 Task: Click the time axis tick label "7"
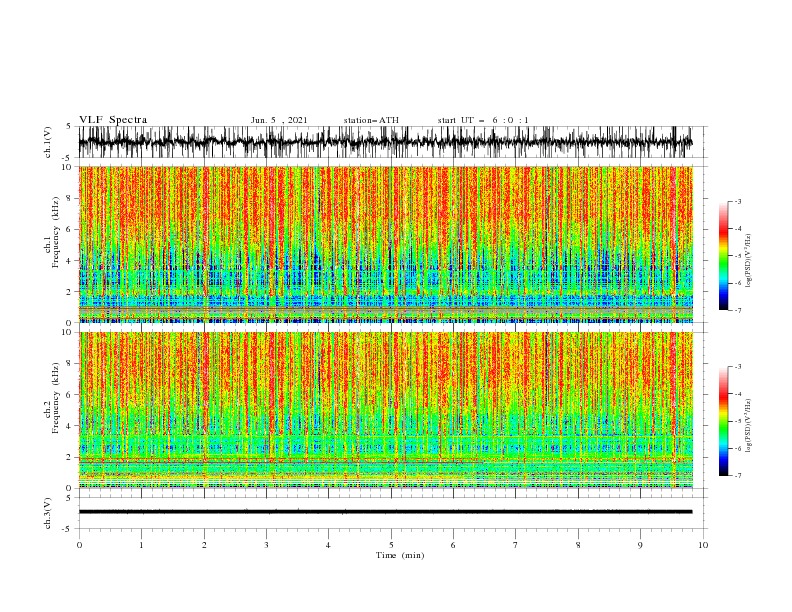tap(516, 545)
